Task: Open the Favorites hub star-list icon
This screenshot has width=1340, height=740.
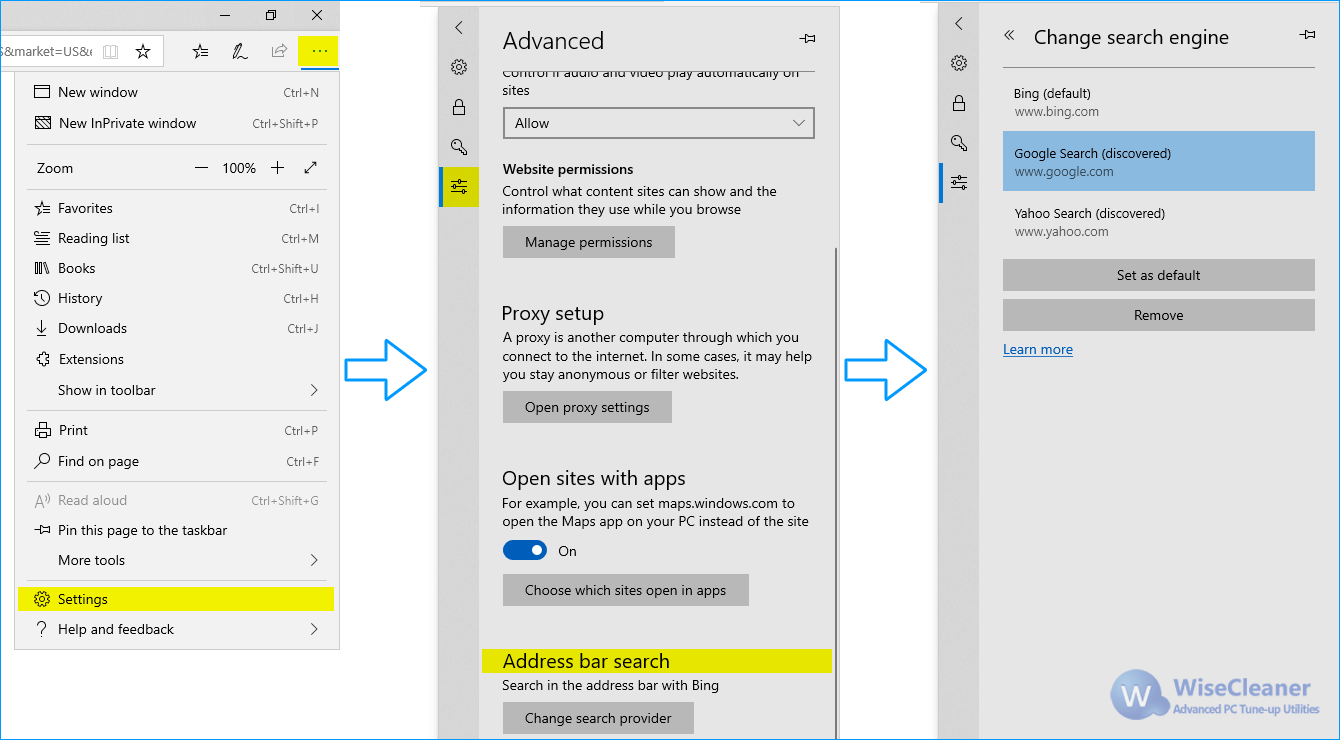Action: (x=200, y=51)
